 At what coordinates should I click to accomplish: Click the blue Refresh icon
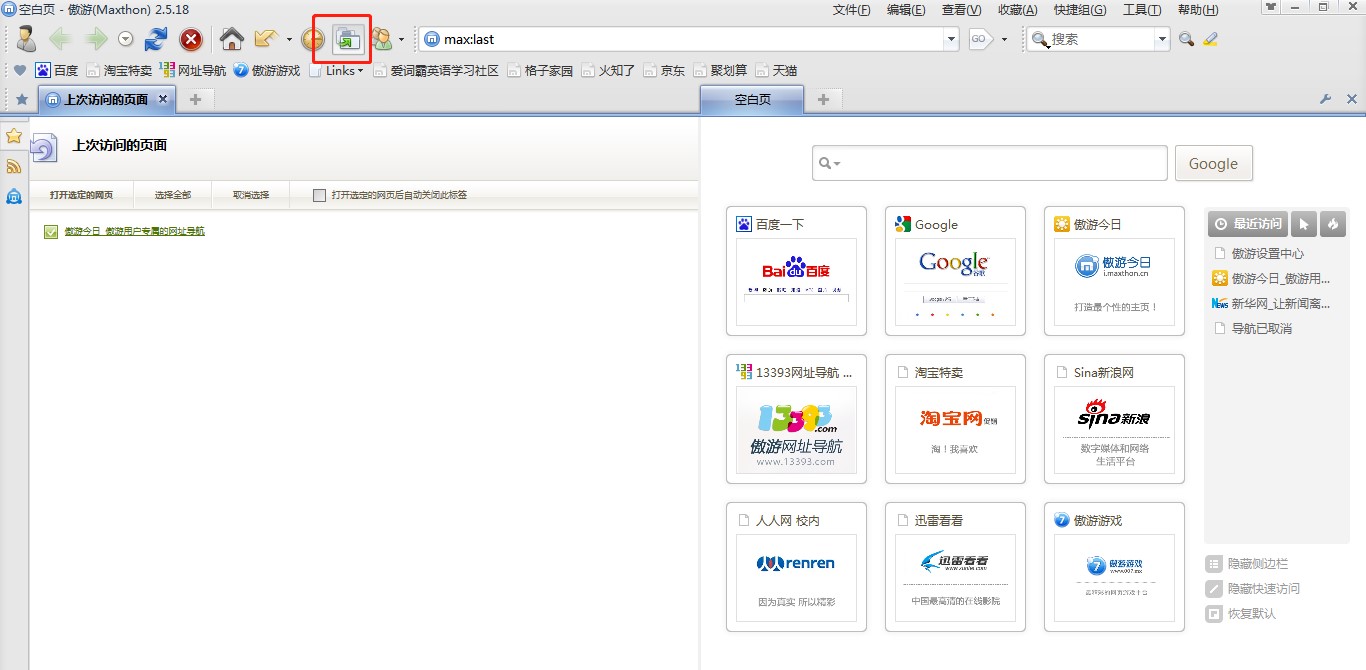(x=156, y=40)
